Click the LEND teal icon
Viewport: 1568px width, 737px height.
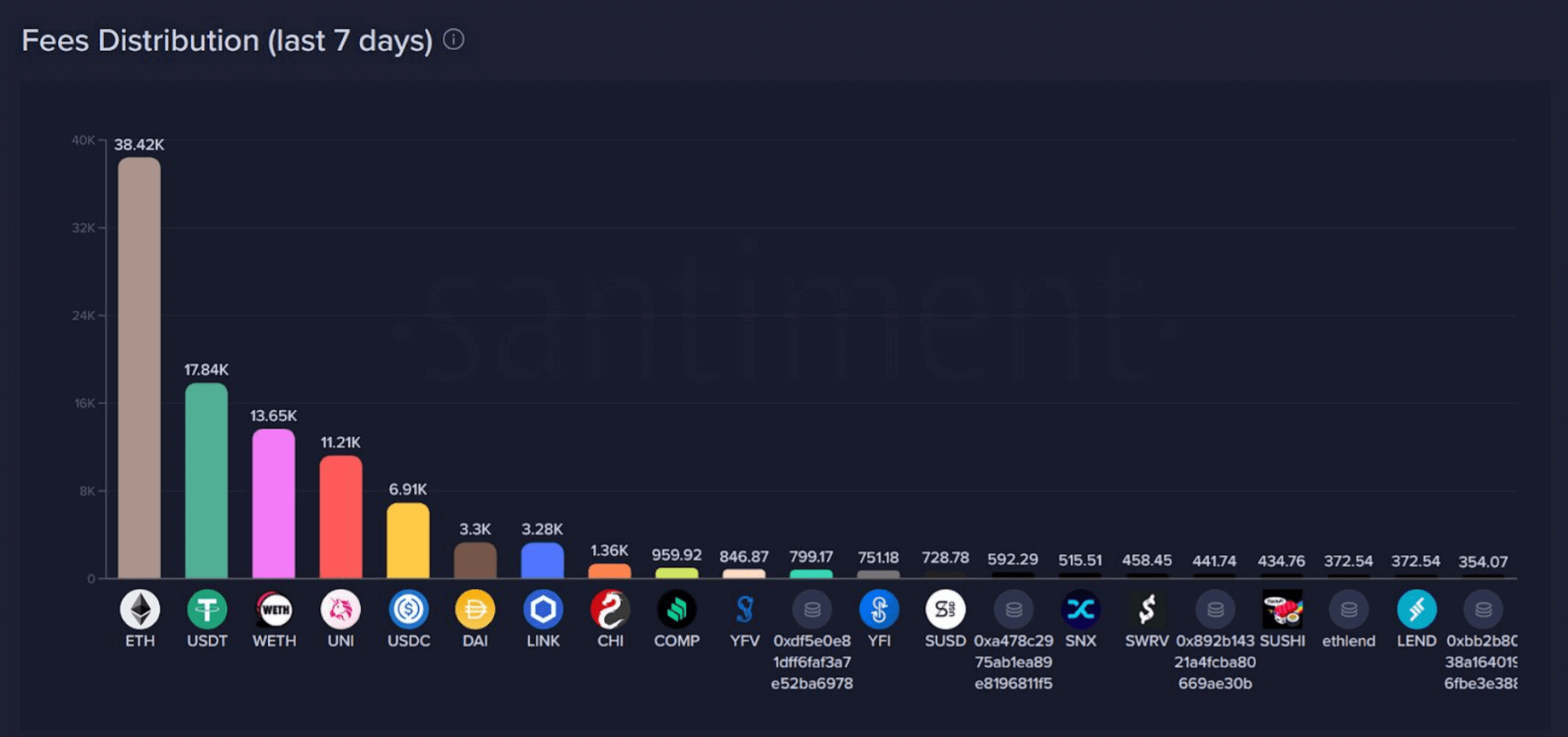point(1417,609)
